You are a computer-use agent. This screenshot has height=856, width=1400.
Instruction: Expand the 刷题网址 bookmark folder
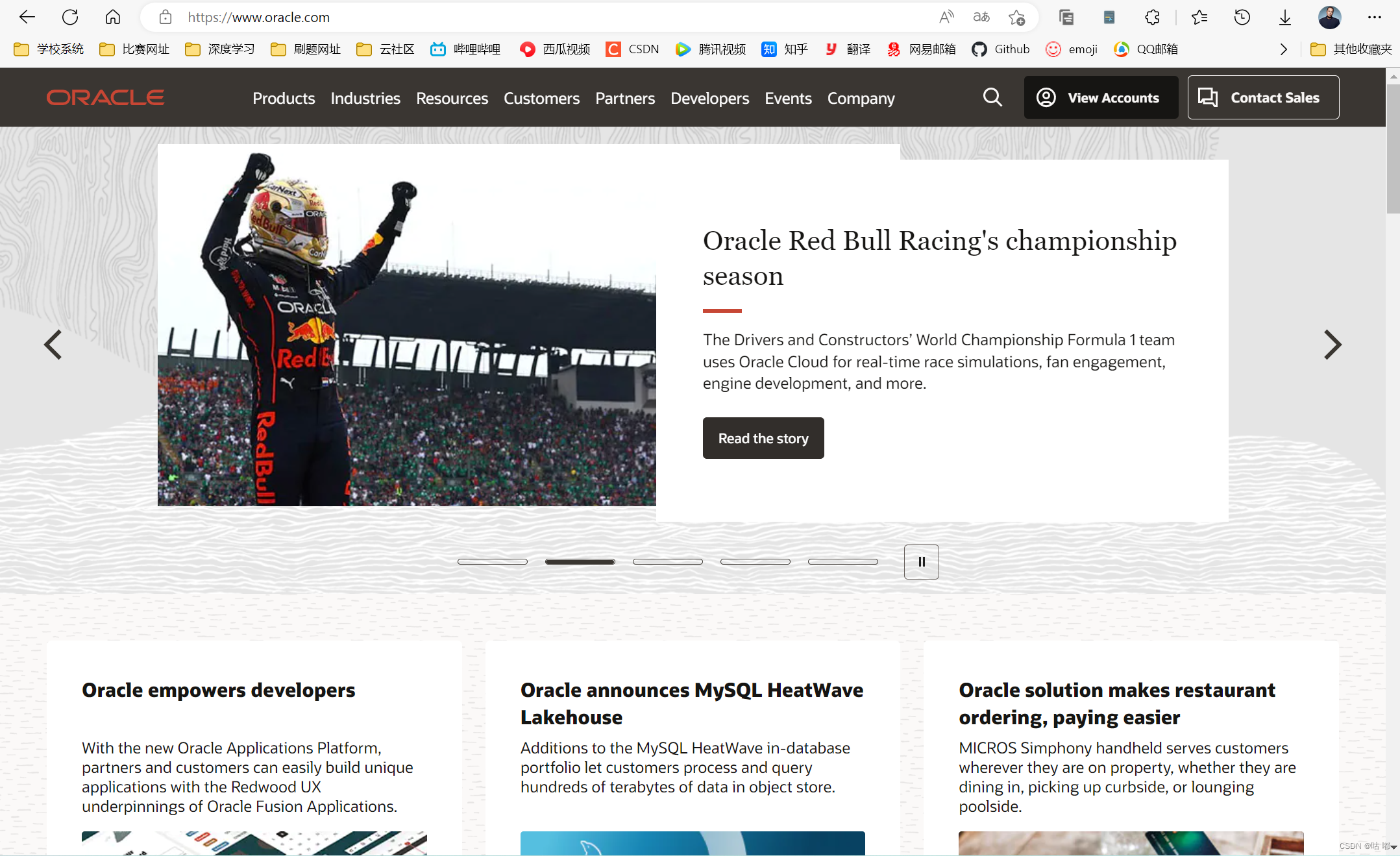pos(306,49)
